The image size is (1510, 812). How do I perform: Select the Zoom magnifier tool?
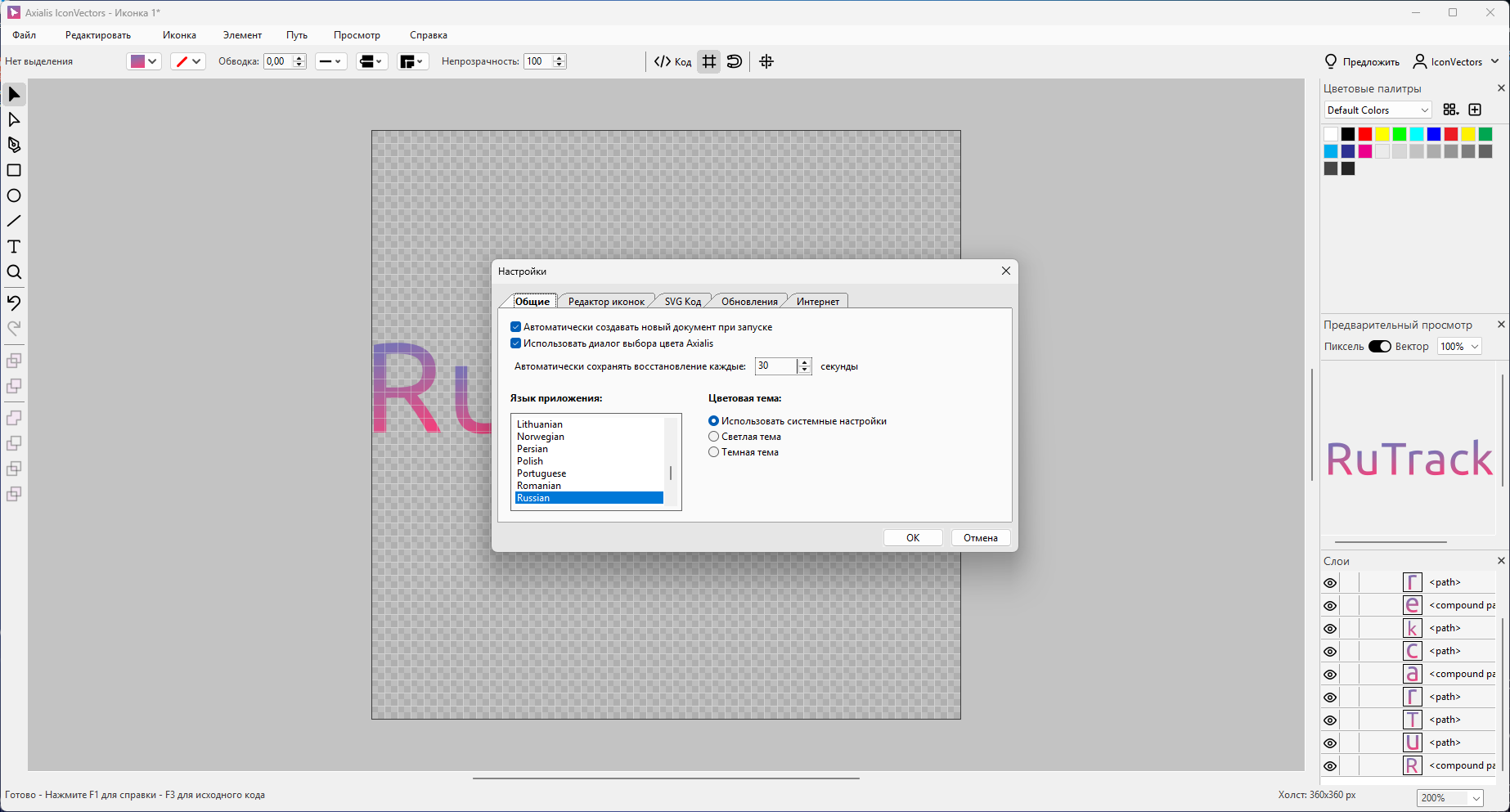point(14,272)
